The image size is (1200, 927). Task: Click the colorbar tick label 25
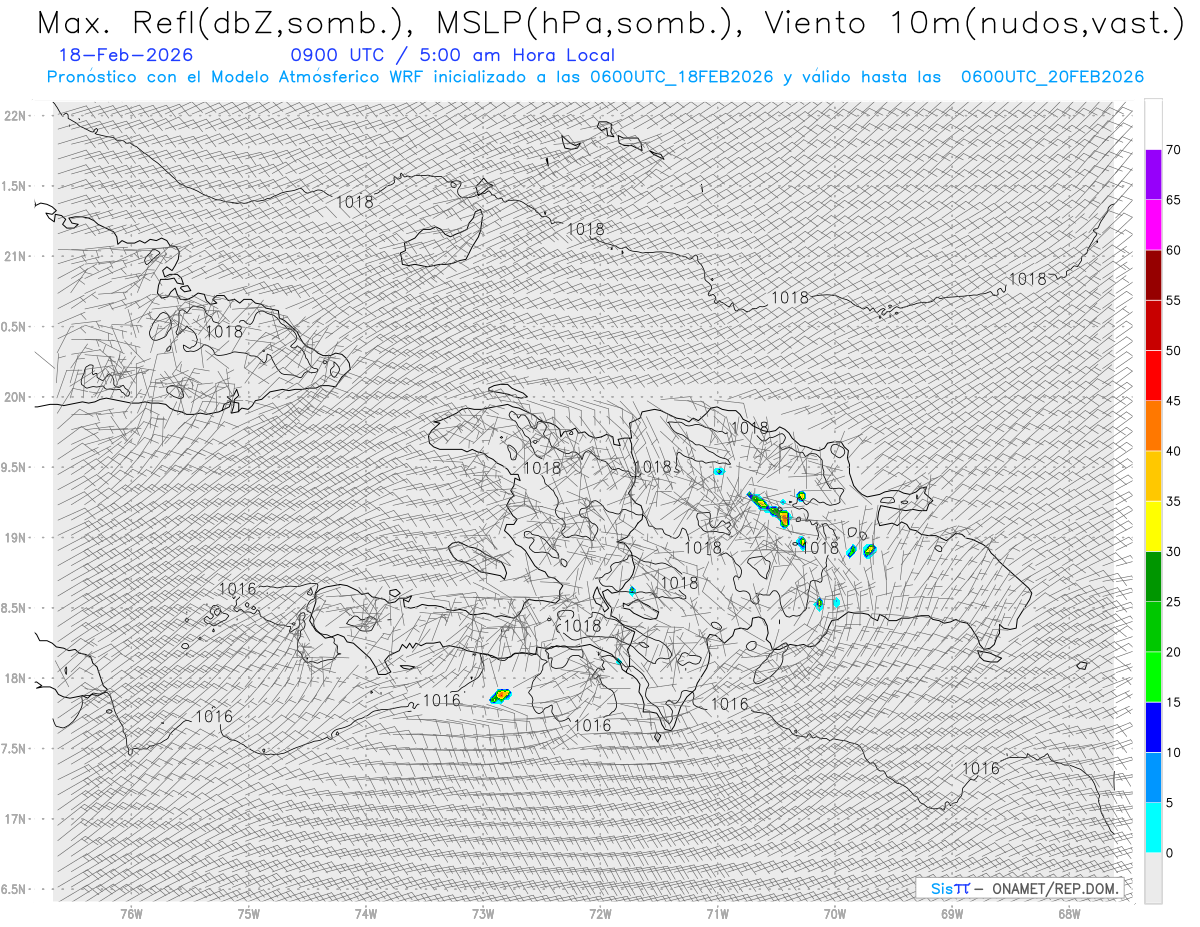pyautogui.click(x=1173, y=602)
